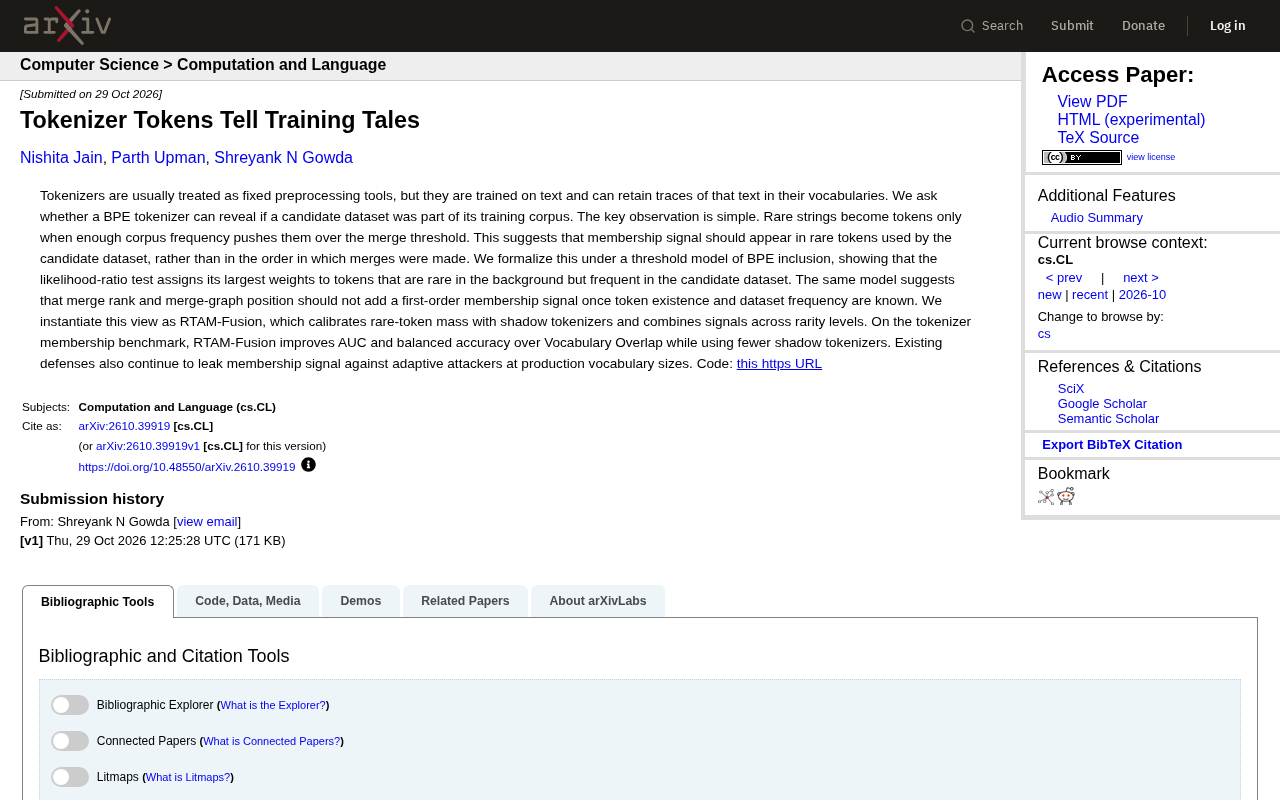The height and width of the screenshot is (800, 1280).
Task: Click arXiv:2610.39919v1 version link
Action: coord(148,446)
